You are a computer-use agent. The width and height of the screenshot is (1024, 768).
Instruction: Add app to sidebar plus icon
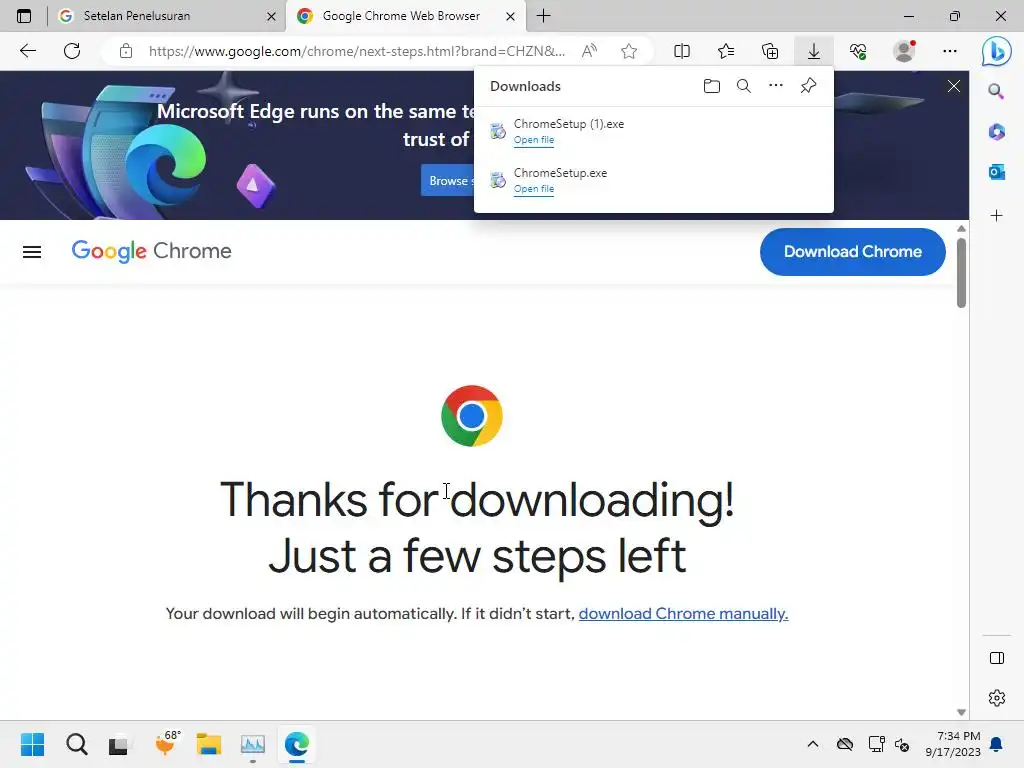[997, 216]
